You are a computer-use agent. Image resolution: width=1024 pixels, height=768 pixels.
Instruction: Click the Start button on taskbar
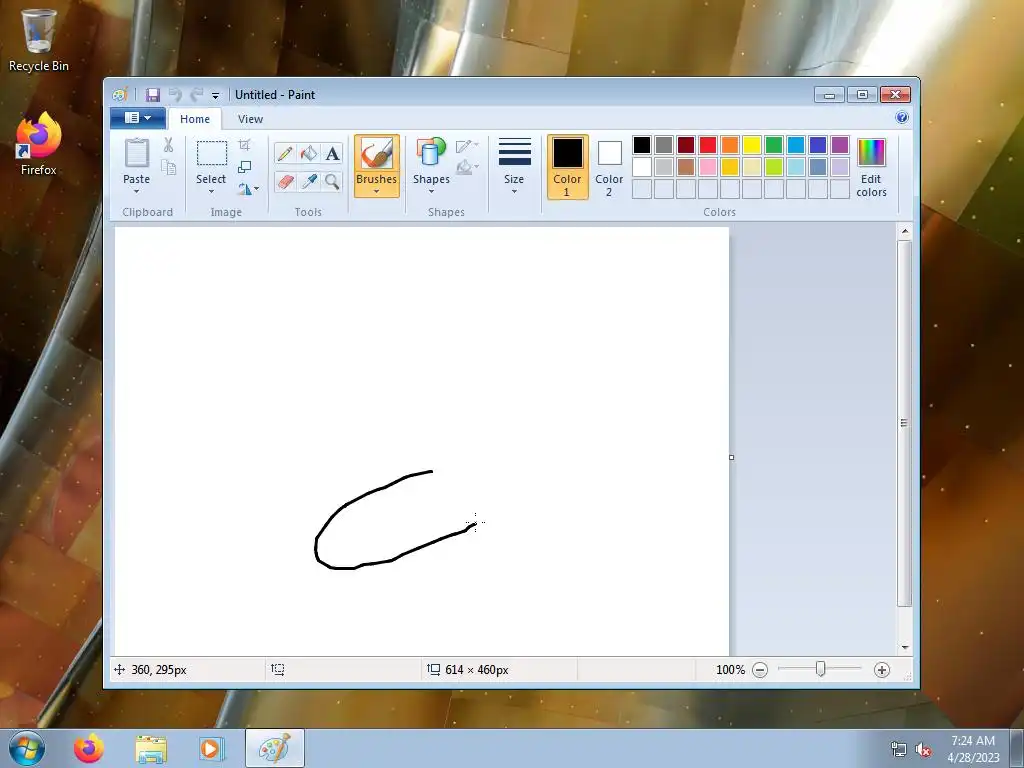coord(27,748)
